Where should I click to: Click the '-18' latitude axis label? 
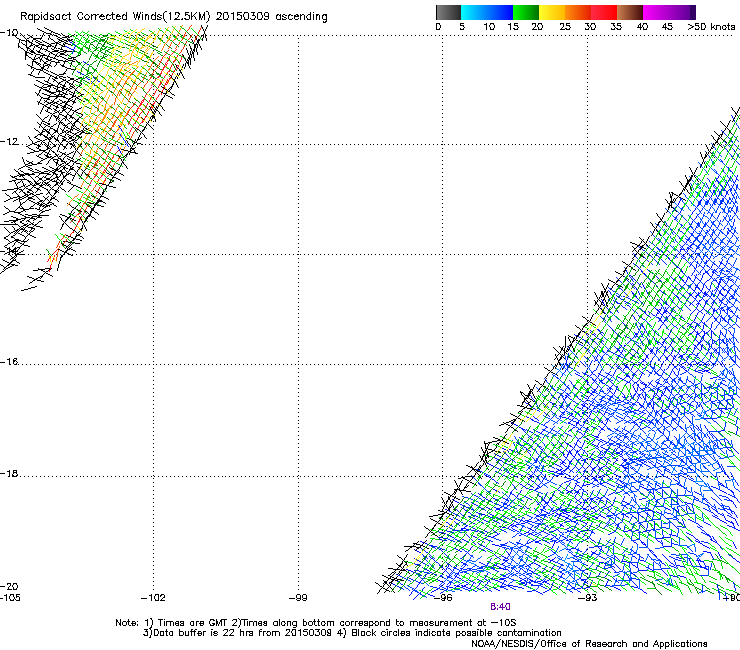(9, 473)
